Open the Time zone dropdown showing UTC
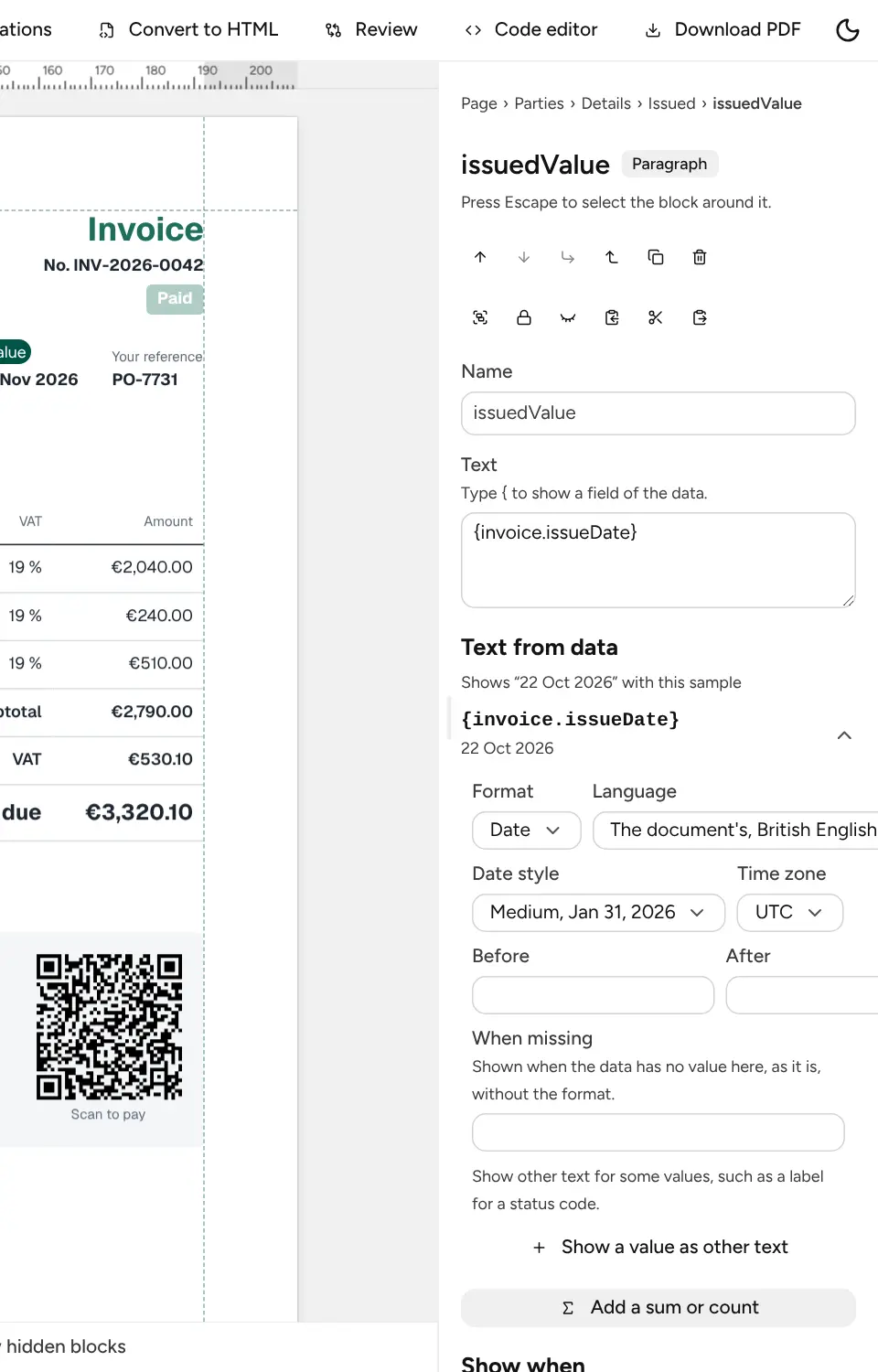Screen dimensions: 878x1372 coord(790,913)
